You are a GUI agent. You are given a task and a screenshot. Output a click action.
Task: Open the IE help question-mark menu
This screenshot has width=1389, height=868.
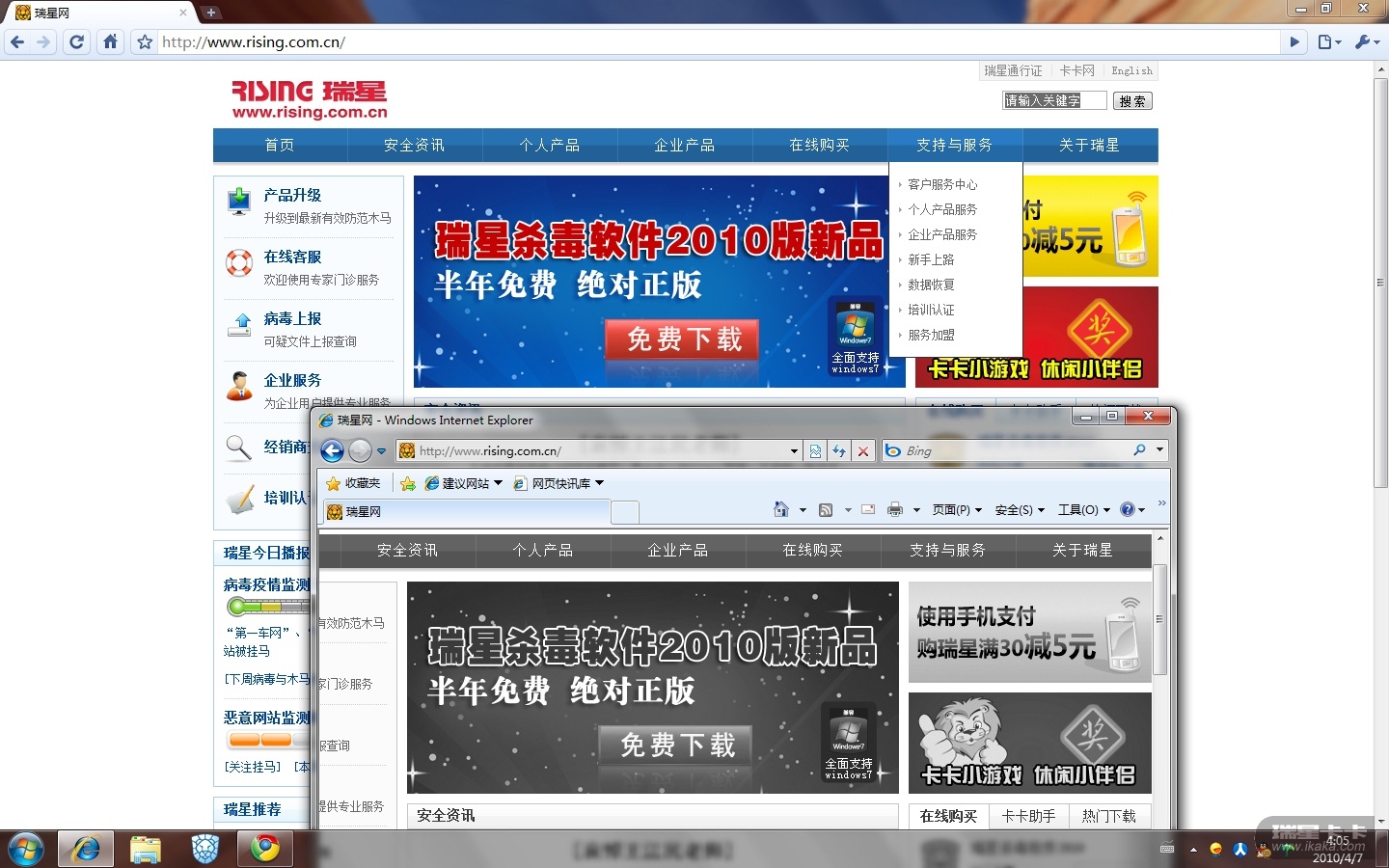point(1132,509)
